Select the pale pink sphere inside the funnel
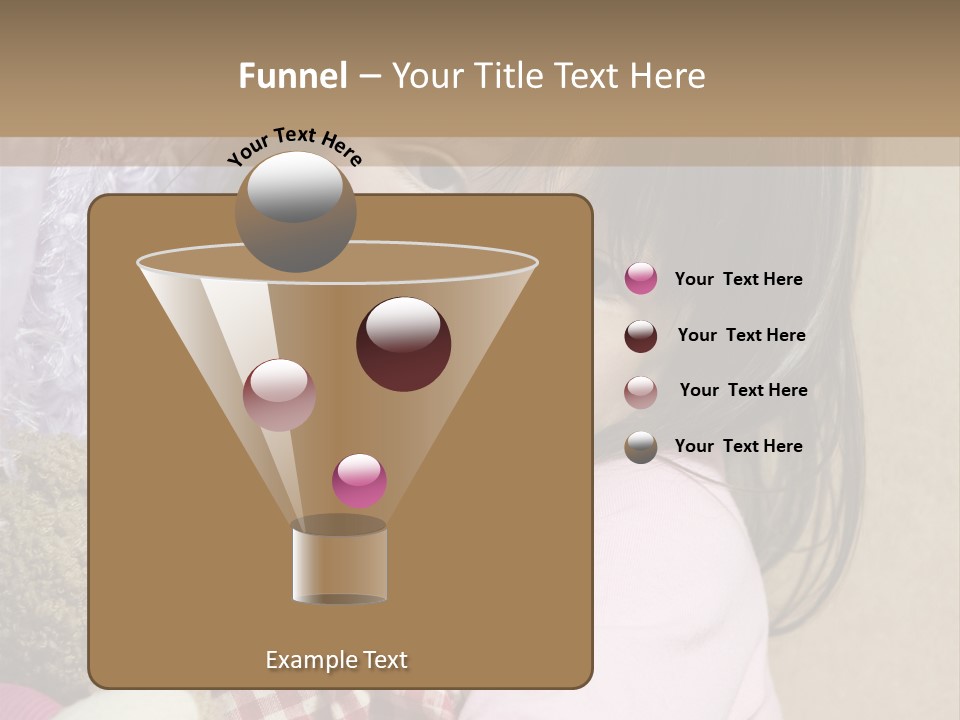Viewport: 960px width, 720px height. [279, 395]
